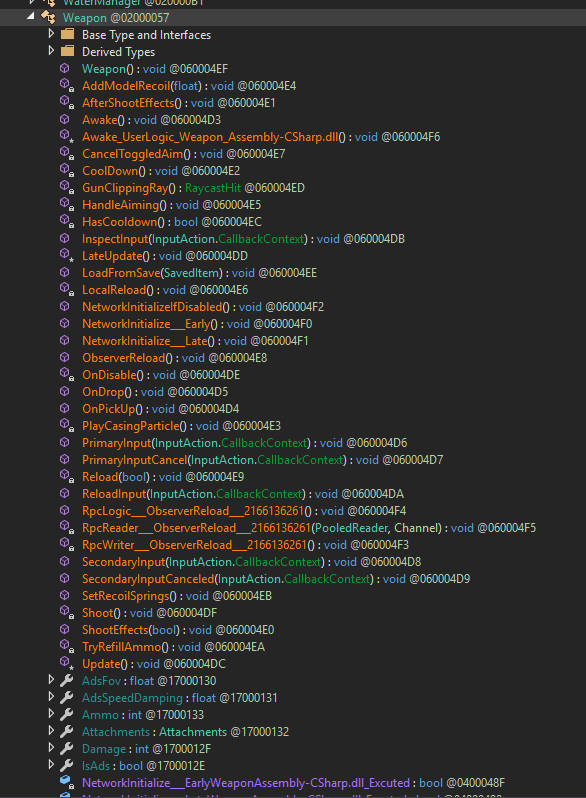Select SecondaryInput method

(x=252, y=562)
